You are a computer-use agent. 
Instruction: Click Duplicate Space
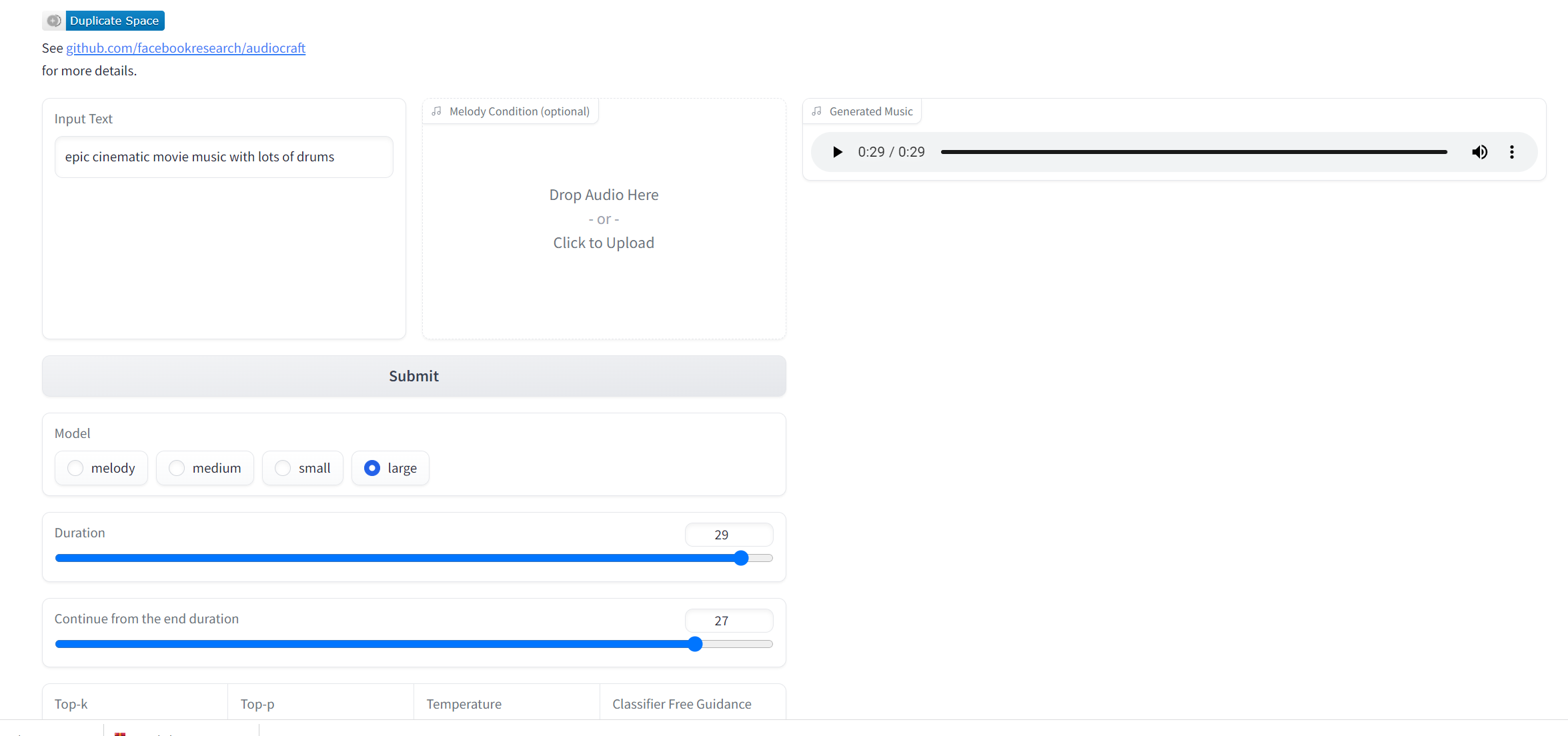(113, 20)
